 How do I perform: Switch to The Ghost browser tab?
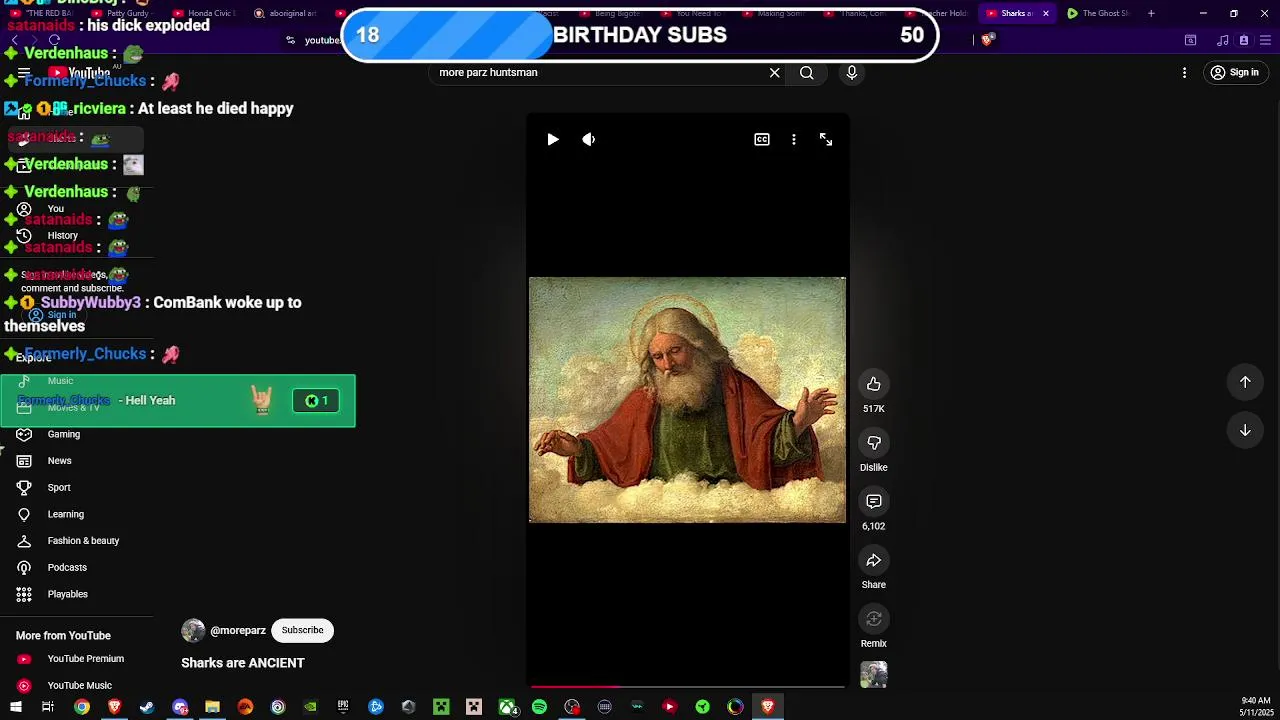pyautogui.click(x=1098, y=13)
